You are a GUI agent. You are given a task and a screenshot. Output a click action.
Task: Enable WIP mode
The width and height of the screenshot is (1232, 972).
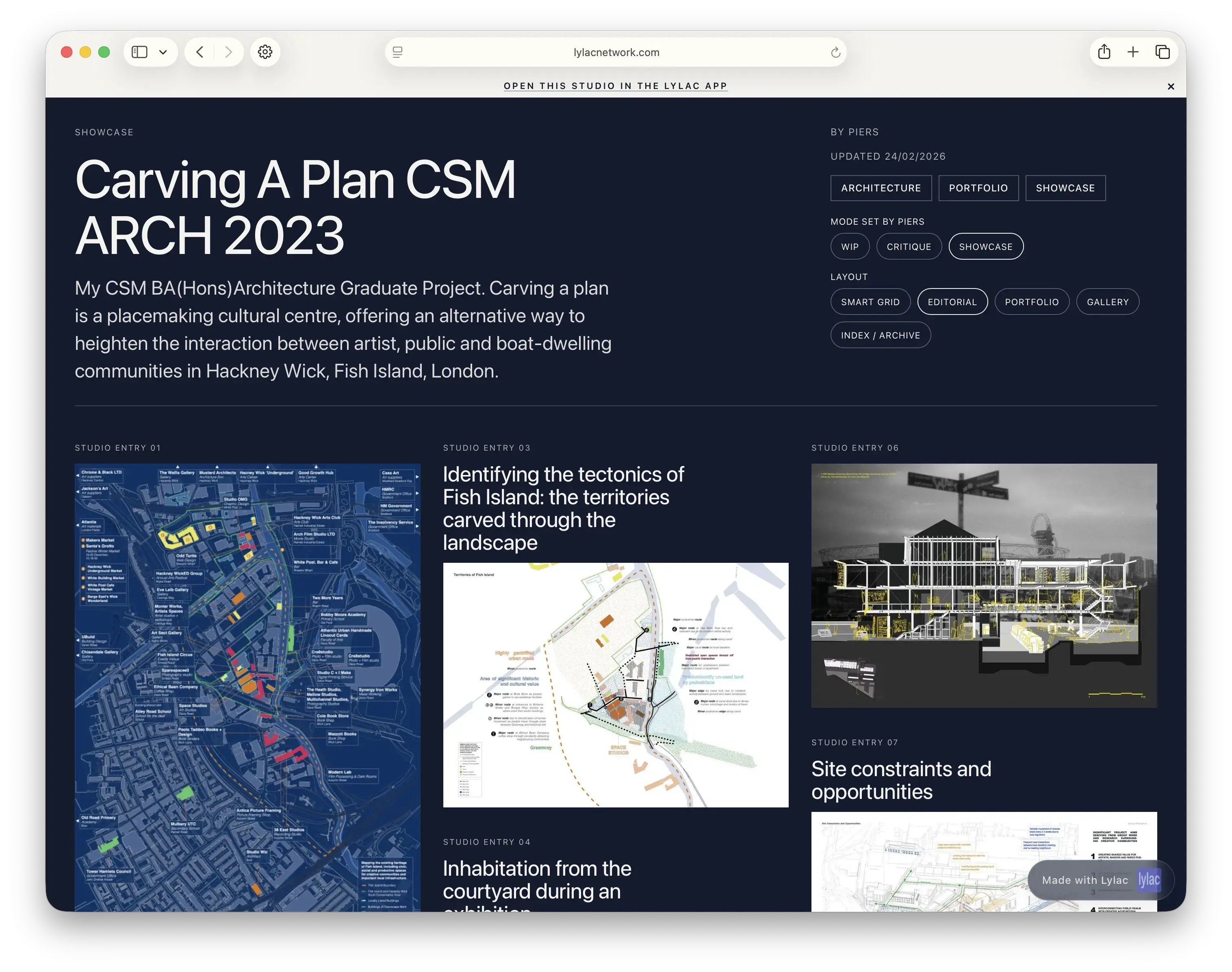pyautogui.click(x=850, y=246)
